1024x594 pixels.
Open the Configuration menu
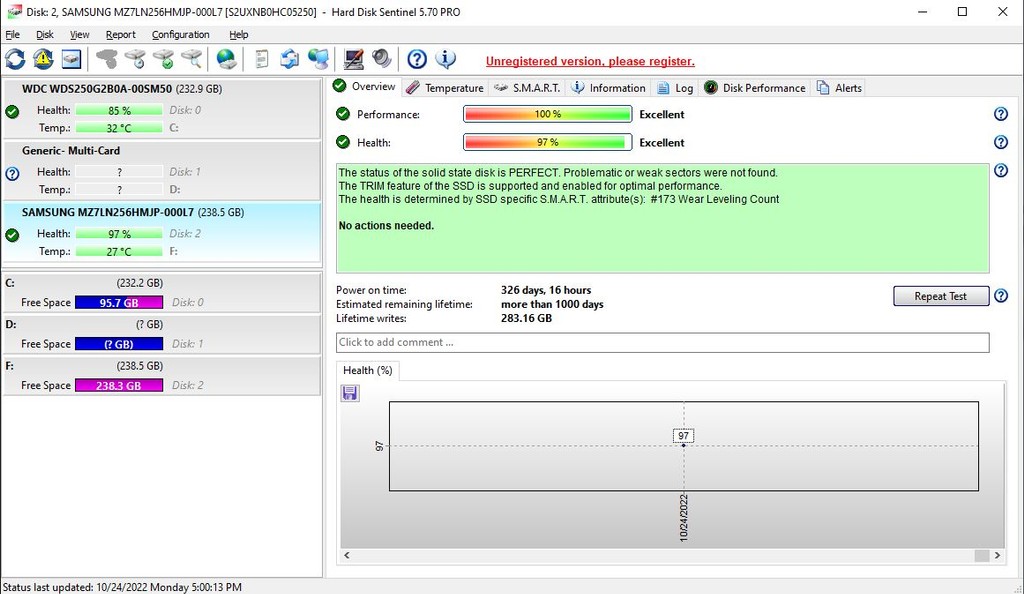(x=181, y=35)
